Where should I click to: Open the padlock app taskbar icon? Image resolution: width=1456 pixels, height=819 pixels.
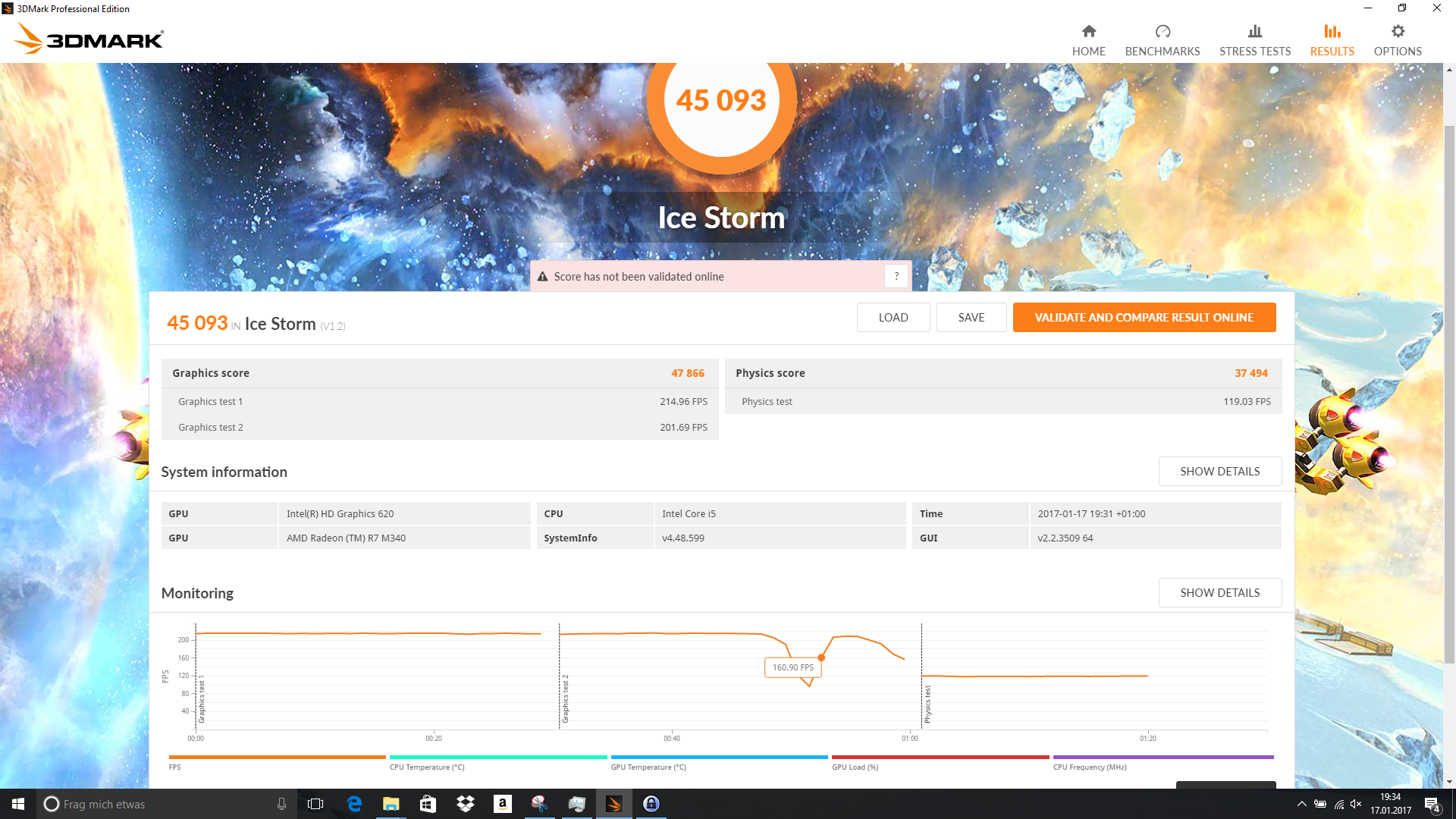[x=651, y=804]
